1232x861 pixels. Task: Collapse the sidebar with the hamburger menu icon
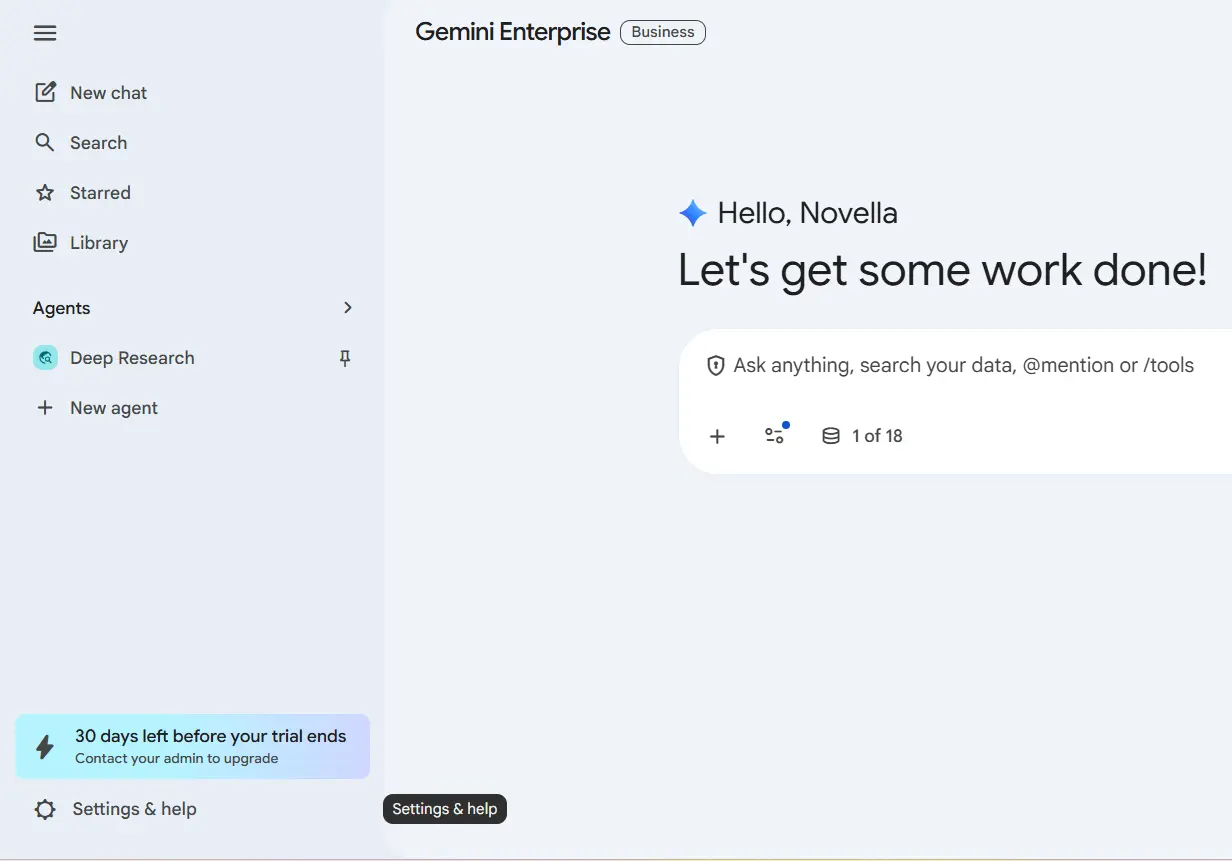(x=45, y=33)
